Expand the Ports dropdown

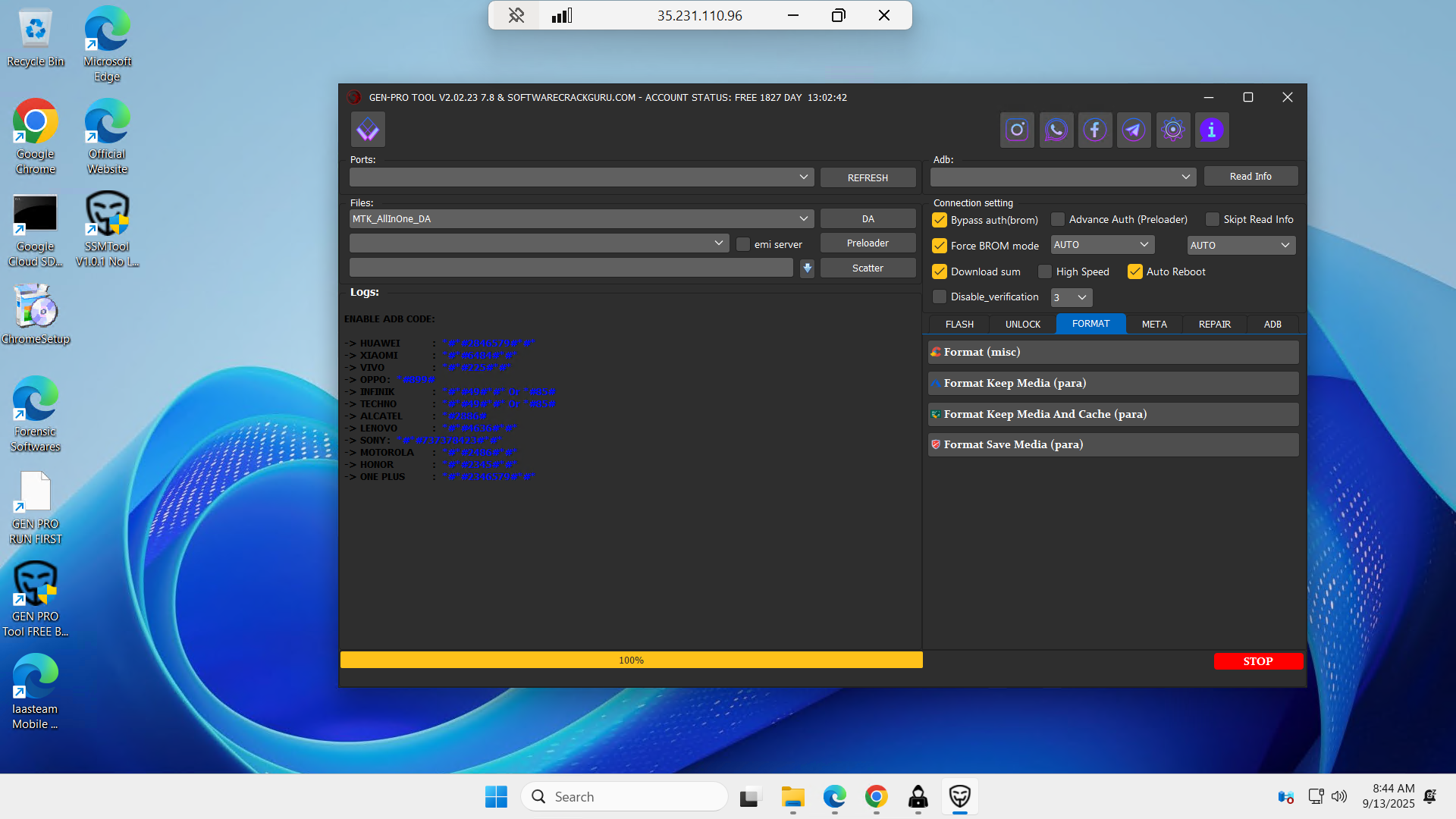(x=803, y=177)
